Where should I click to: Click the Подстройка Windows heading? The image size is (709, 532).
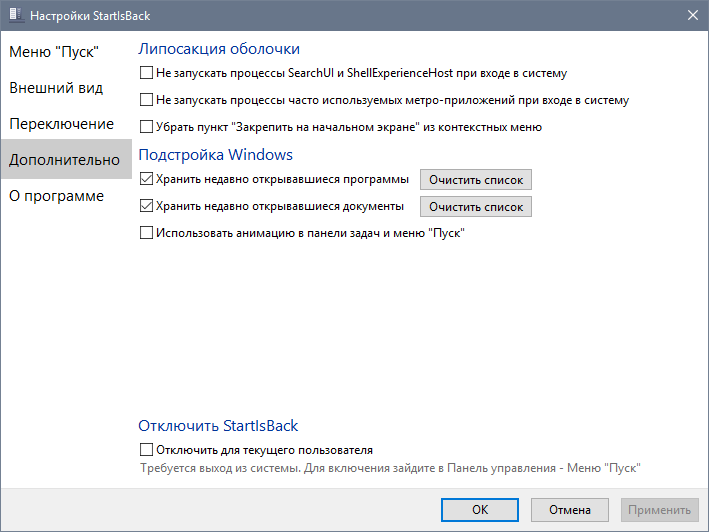click(216, 155)
